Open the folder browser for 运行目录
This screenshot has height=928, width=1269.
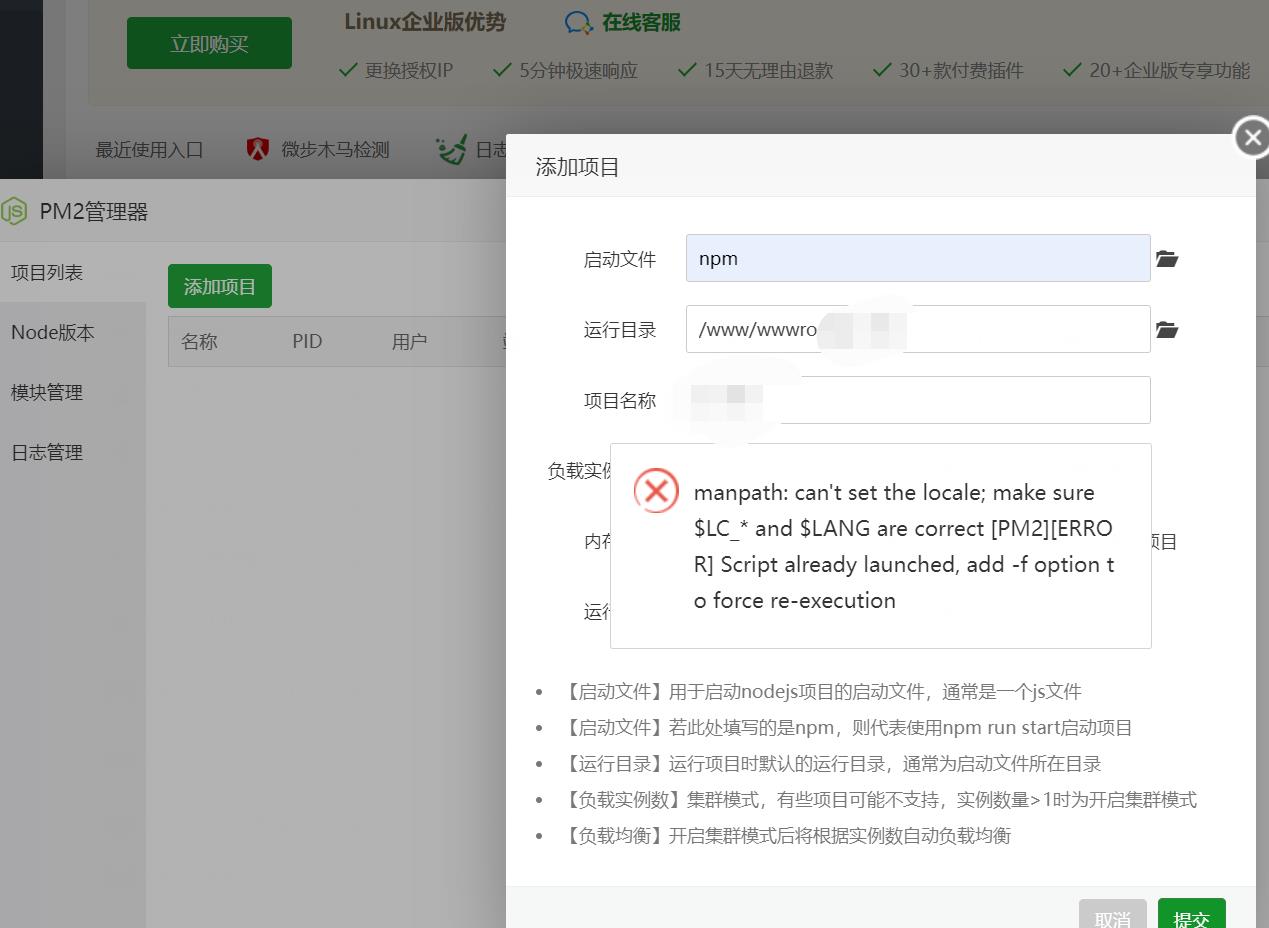click(x=1166, y=329)
